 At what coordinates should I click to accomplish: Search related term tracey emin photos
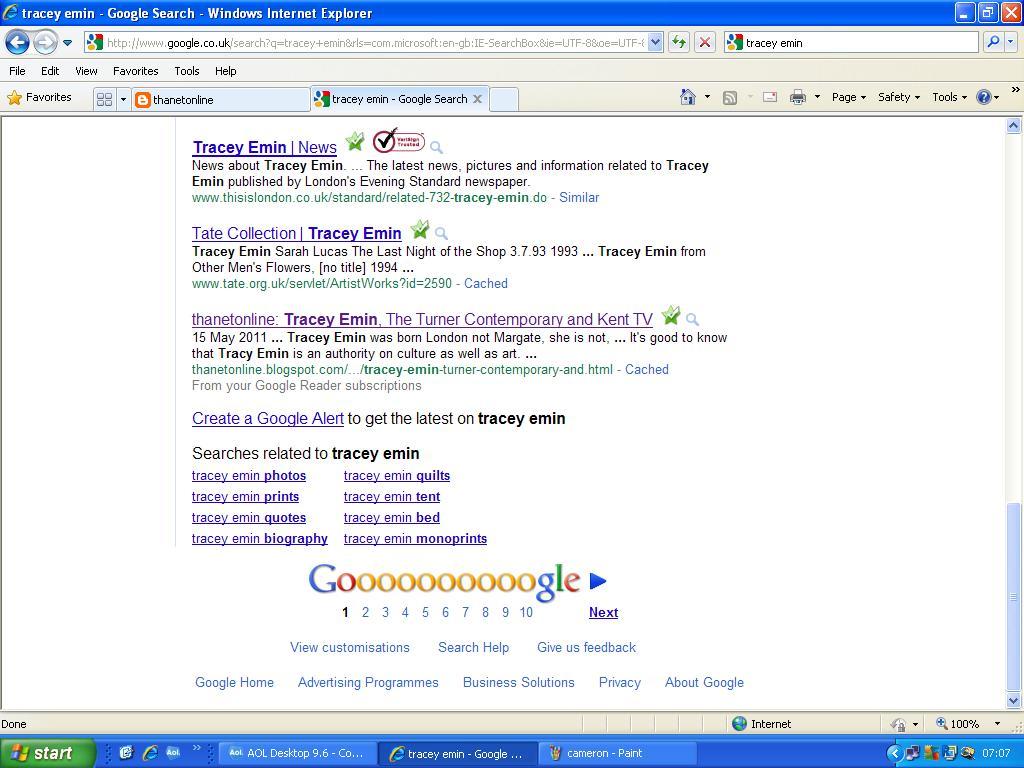tap(249, 476)
